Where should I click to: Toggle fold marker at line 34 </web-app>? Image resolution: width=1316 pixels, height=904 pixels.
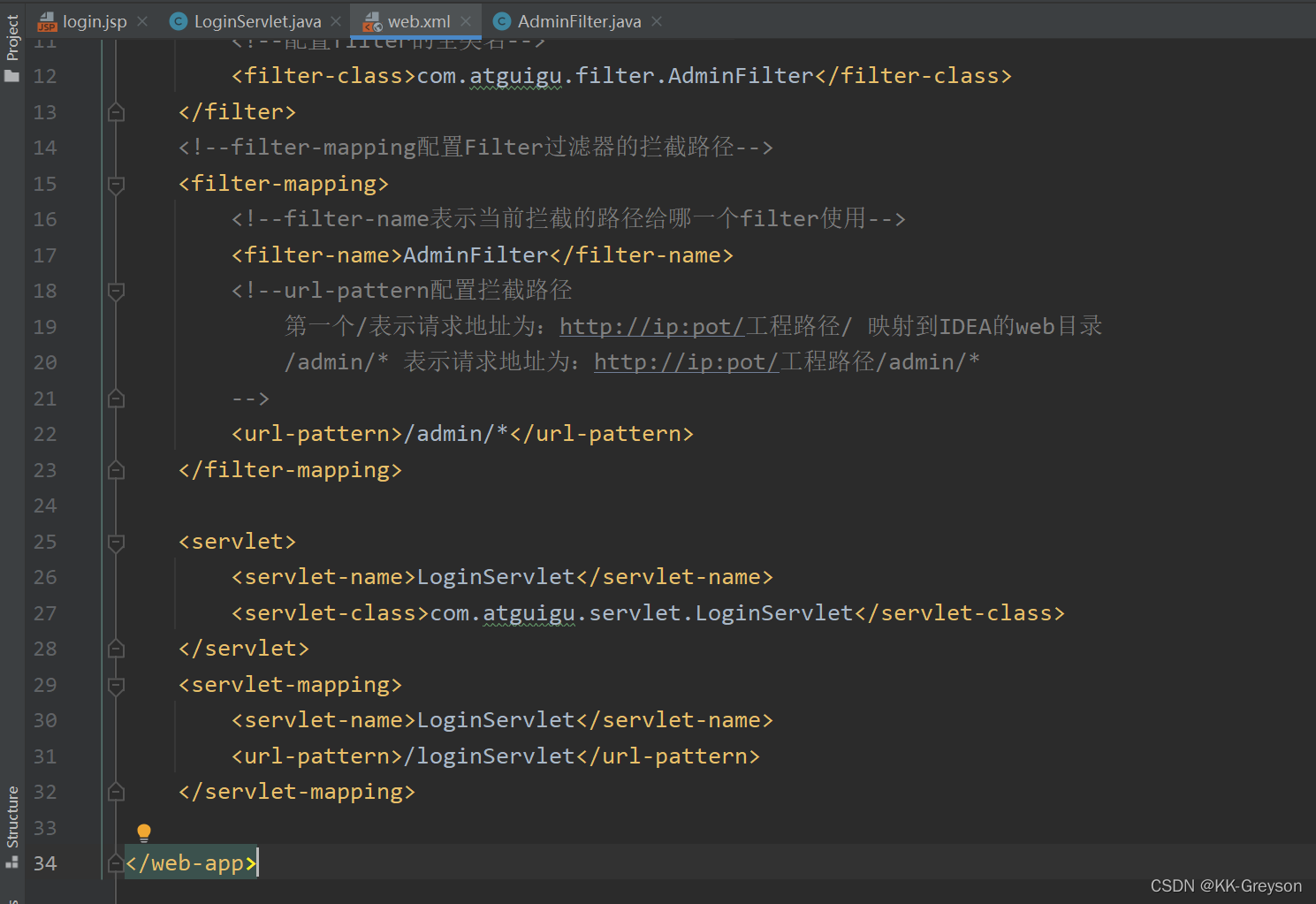[116, 863]
